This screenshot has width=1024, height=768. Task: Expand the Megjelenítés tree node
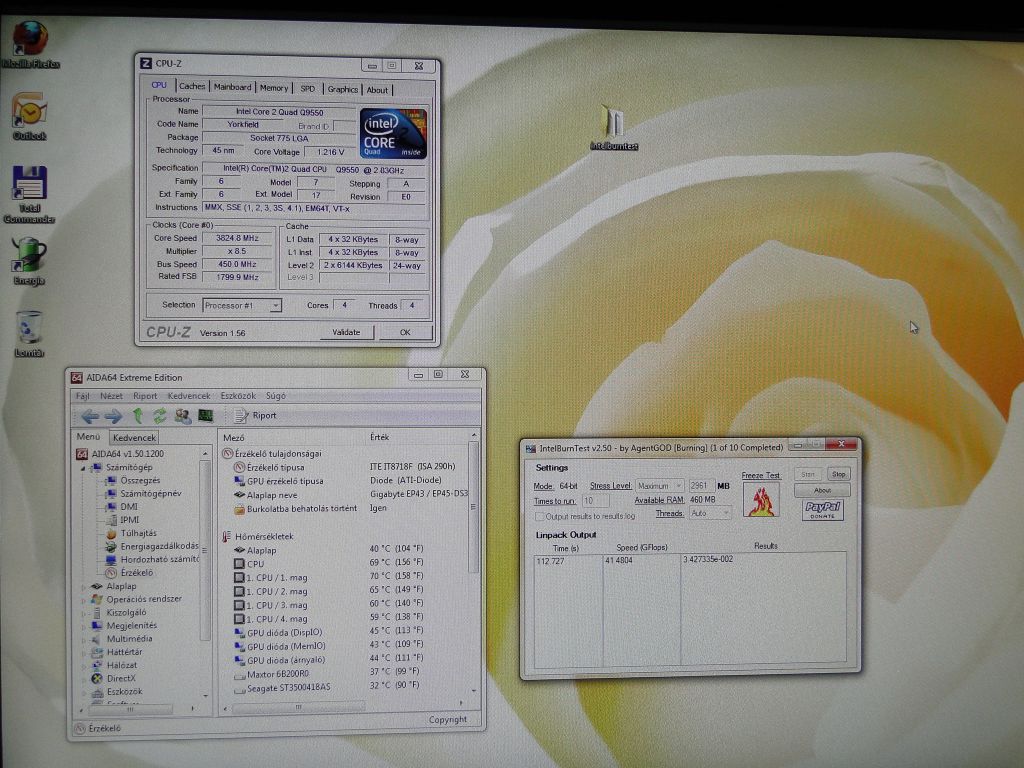pyautogui.click(x=83, y=626)
